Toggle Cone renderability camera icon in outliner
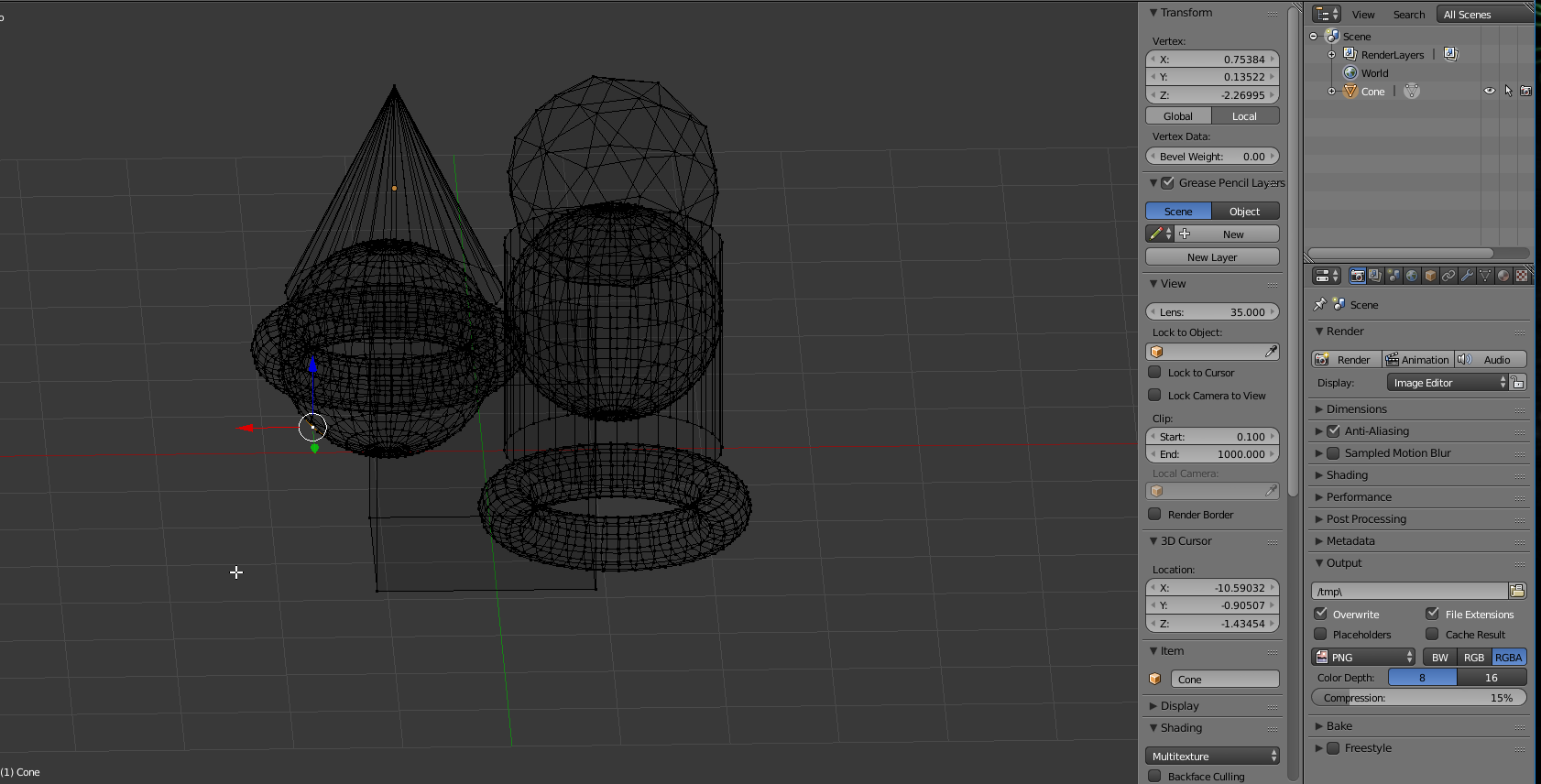Screen dimensions: 1541x784 point(1525,91)
